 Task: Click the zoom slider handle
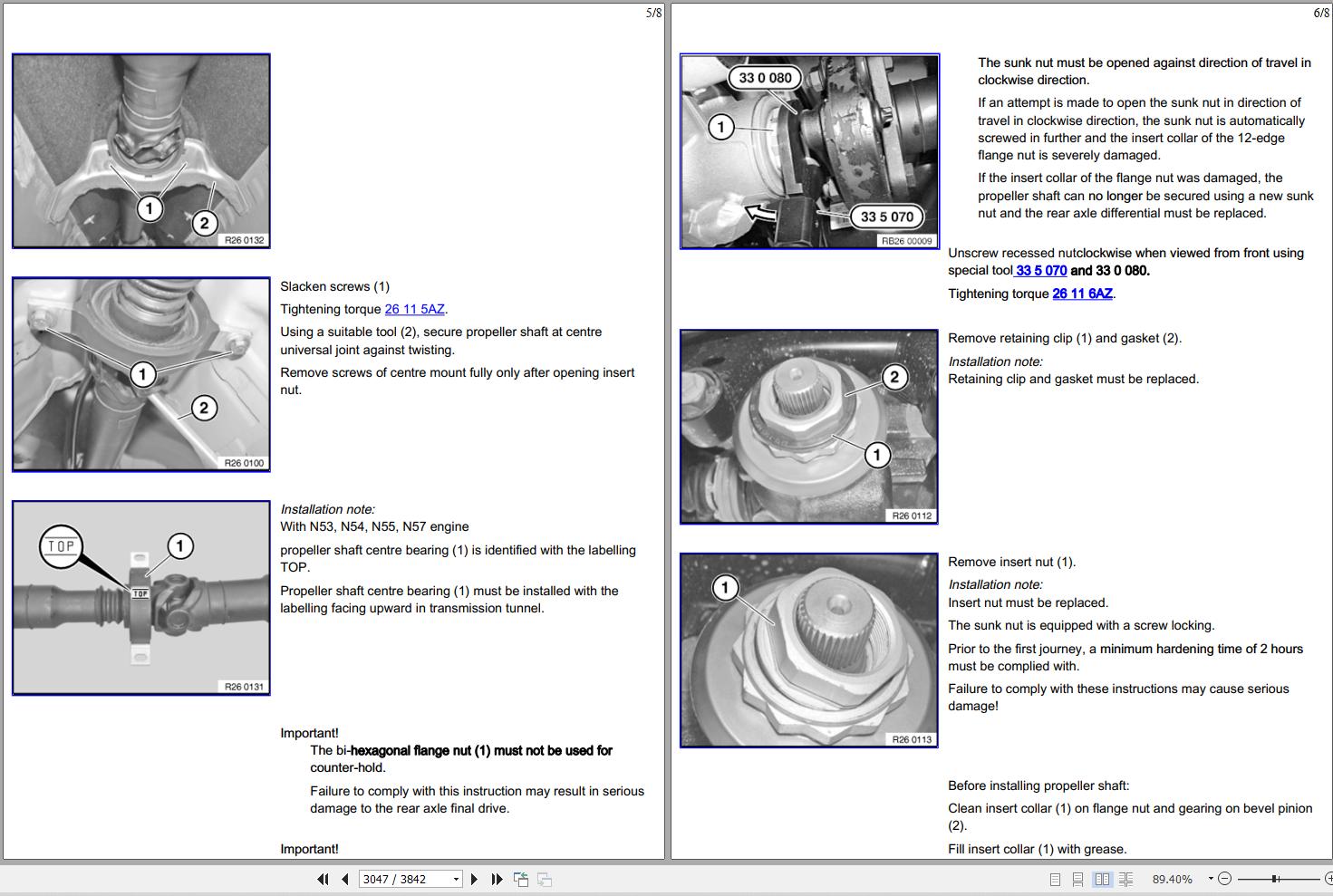pos(1275,878)
